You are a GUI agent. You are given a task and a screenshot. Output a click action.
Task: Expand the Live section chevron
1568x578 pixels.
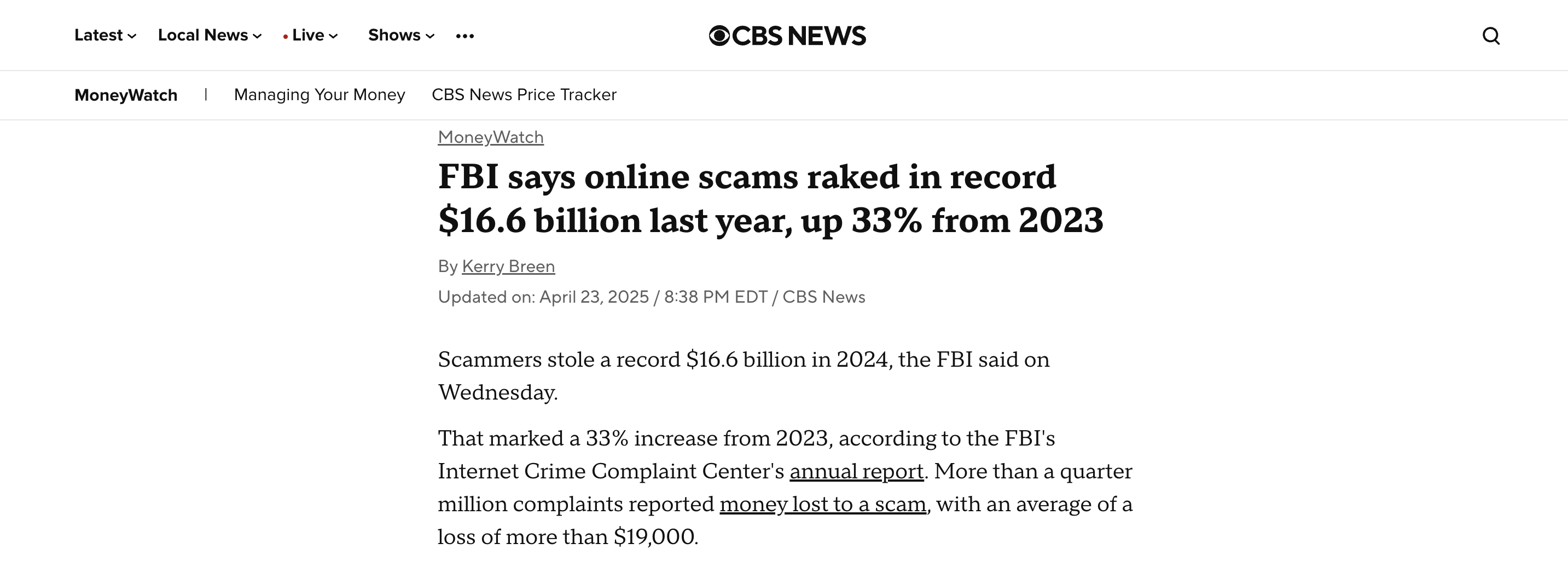(334, 37)
